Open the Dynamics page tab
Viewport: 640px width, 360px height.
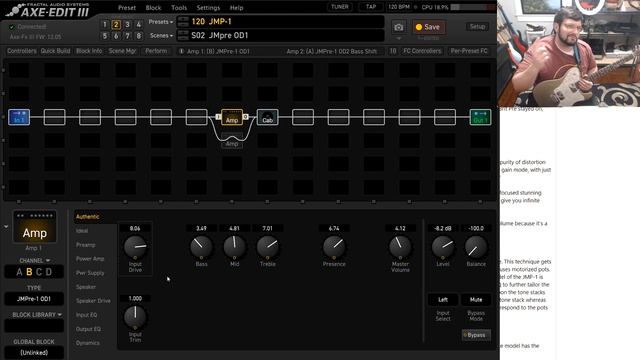(x=88, y=343)
